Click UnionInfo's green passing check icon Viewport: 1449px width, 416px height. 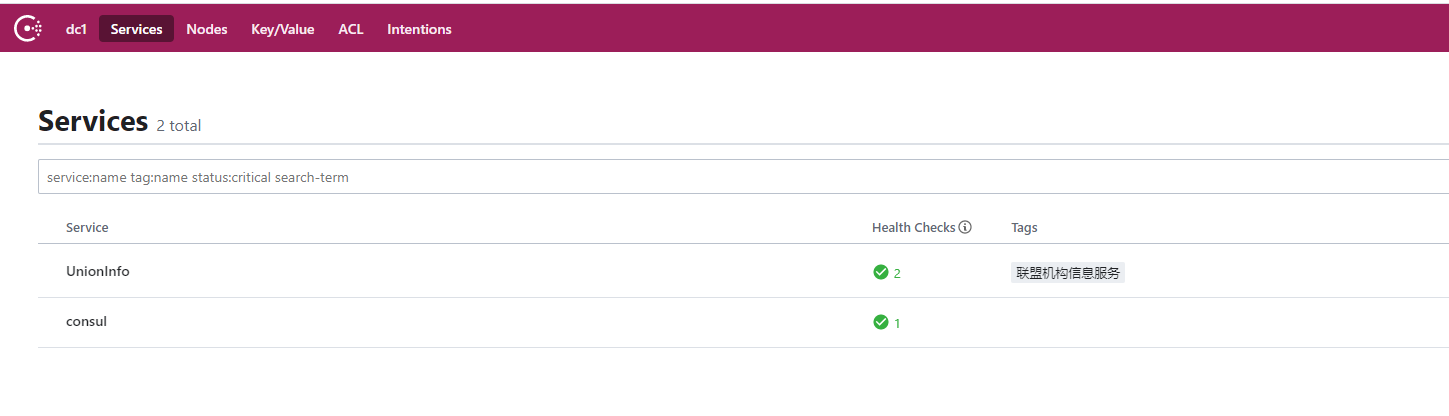coord(881,272)
